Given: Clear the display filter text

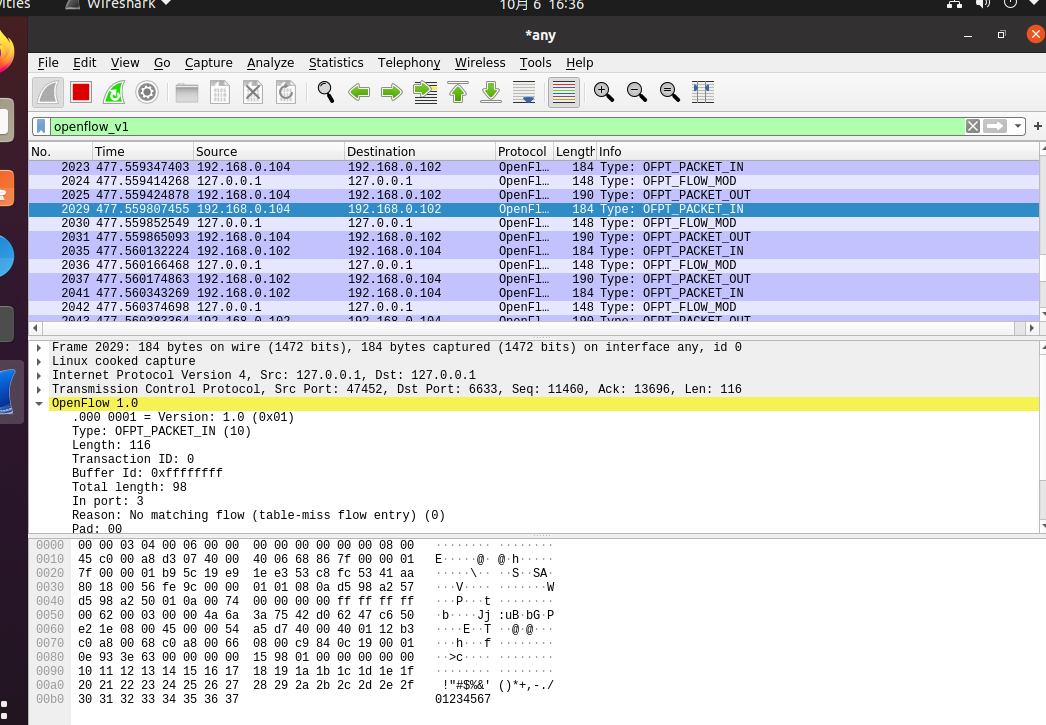Looking at the screenshot, I should [x=973, y=126].
